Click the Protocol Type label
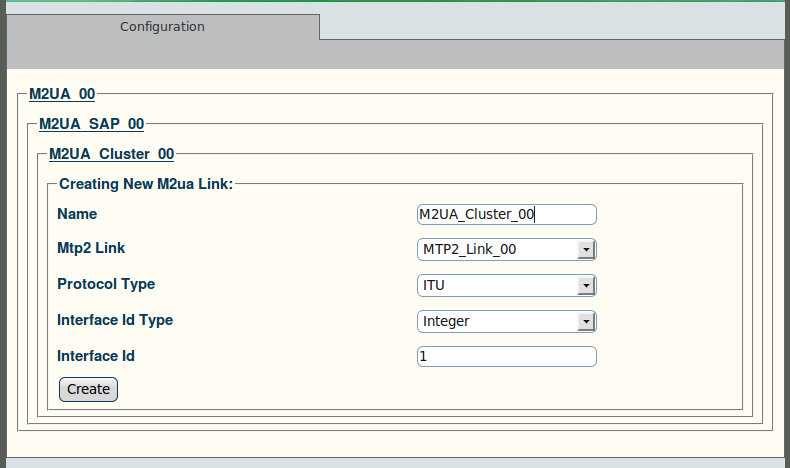The image size is (790, 468). pos(106,284)
